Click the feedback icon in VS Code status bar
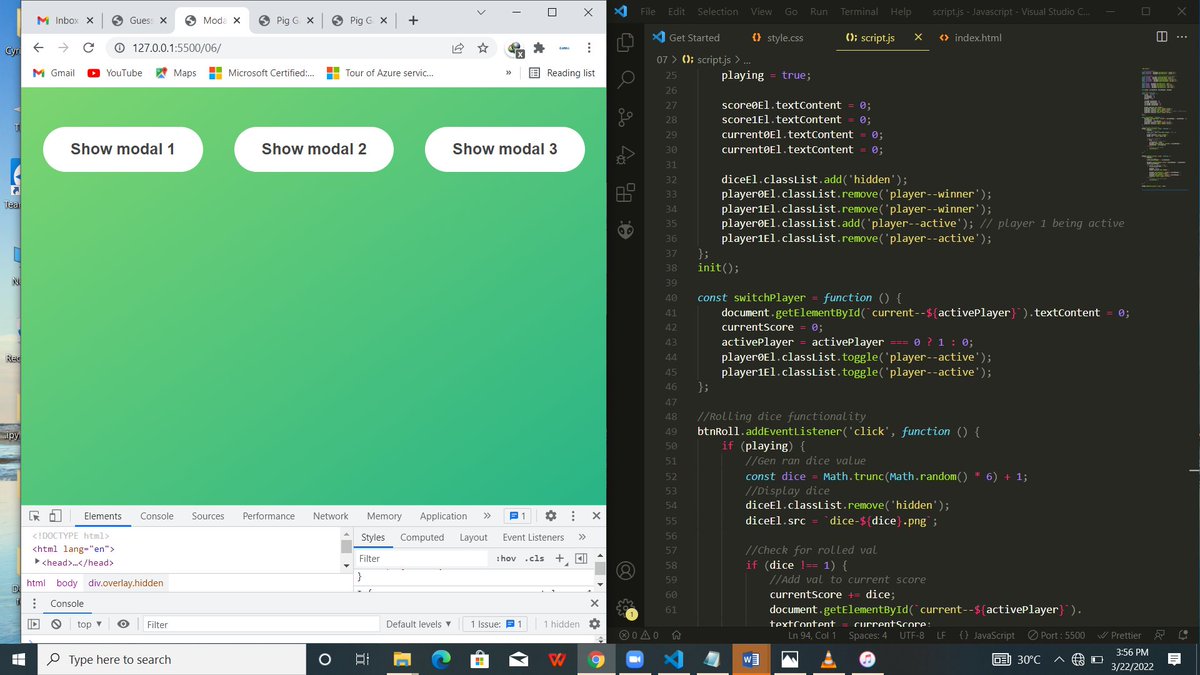1200x675 pixels. click(x=1160, y=635)
